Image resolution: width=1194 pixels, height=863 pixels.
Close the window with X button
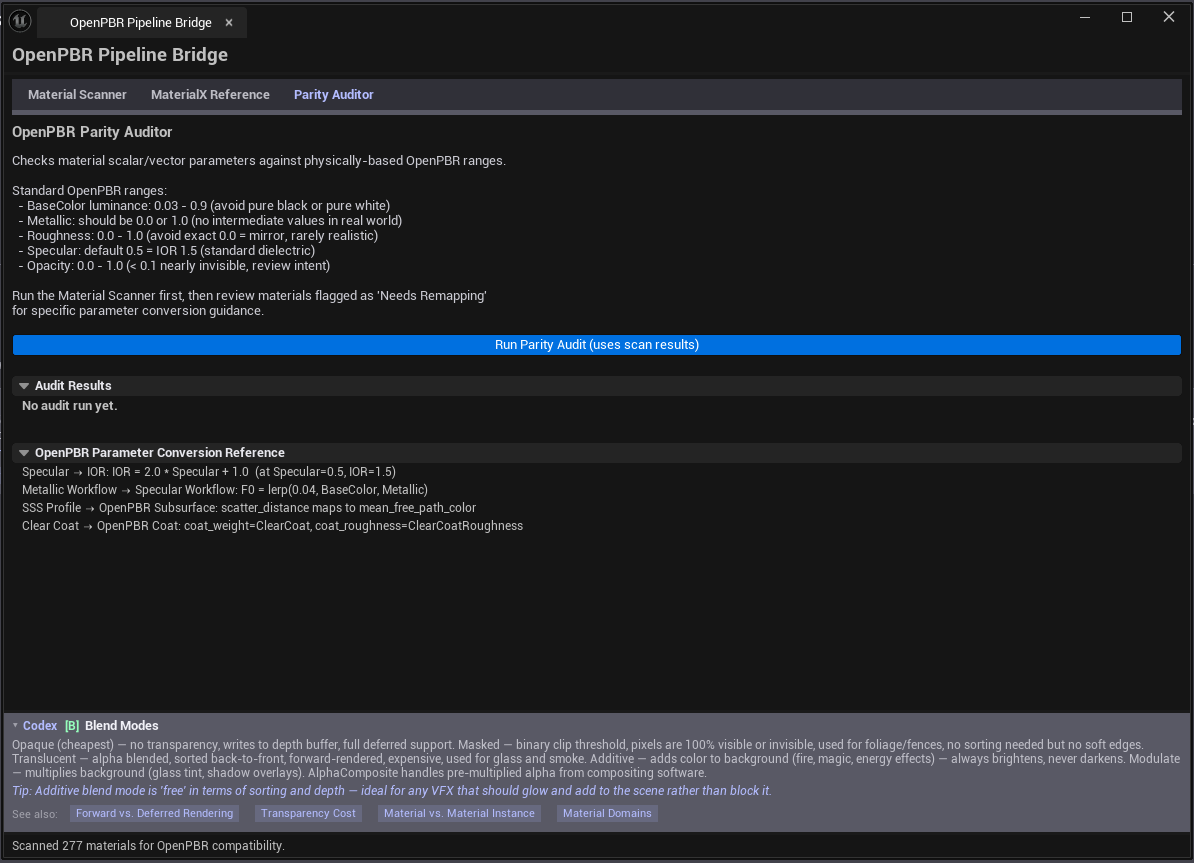1169,17
